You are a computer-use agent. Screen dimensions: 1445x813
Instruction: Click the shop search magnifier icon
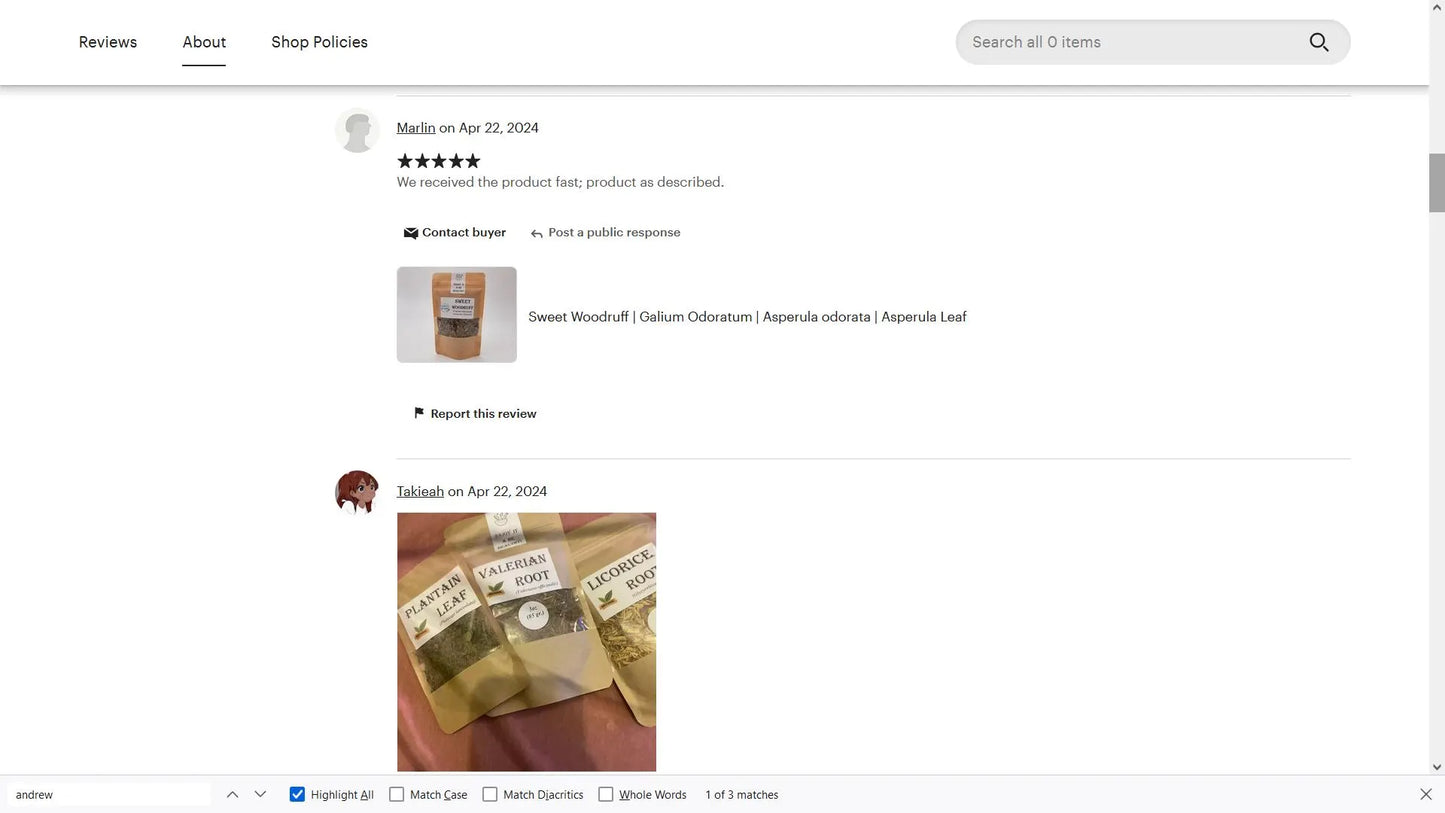click(1319, 42)
